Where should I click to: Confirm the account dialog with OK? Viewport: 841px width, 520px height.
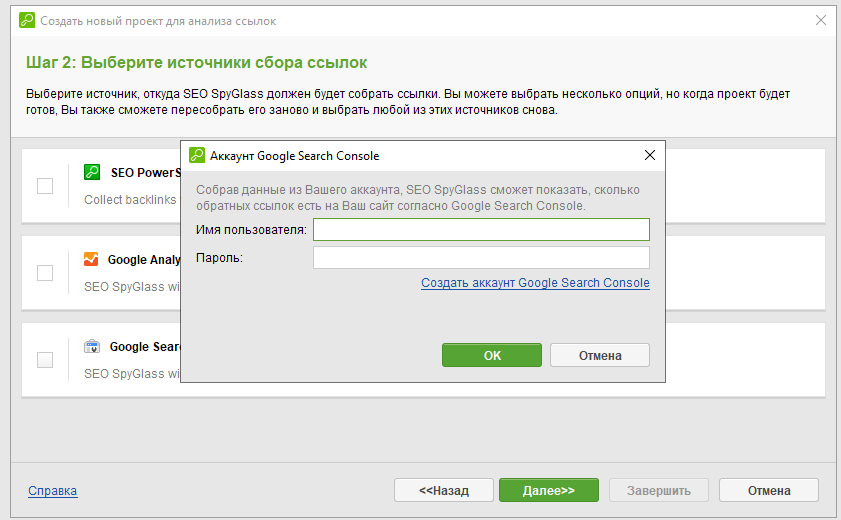tap(491, 355)
